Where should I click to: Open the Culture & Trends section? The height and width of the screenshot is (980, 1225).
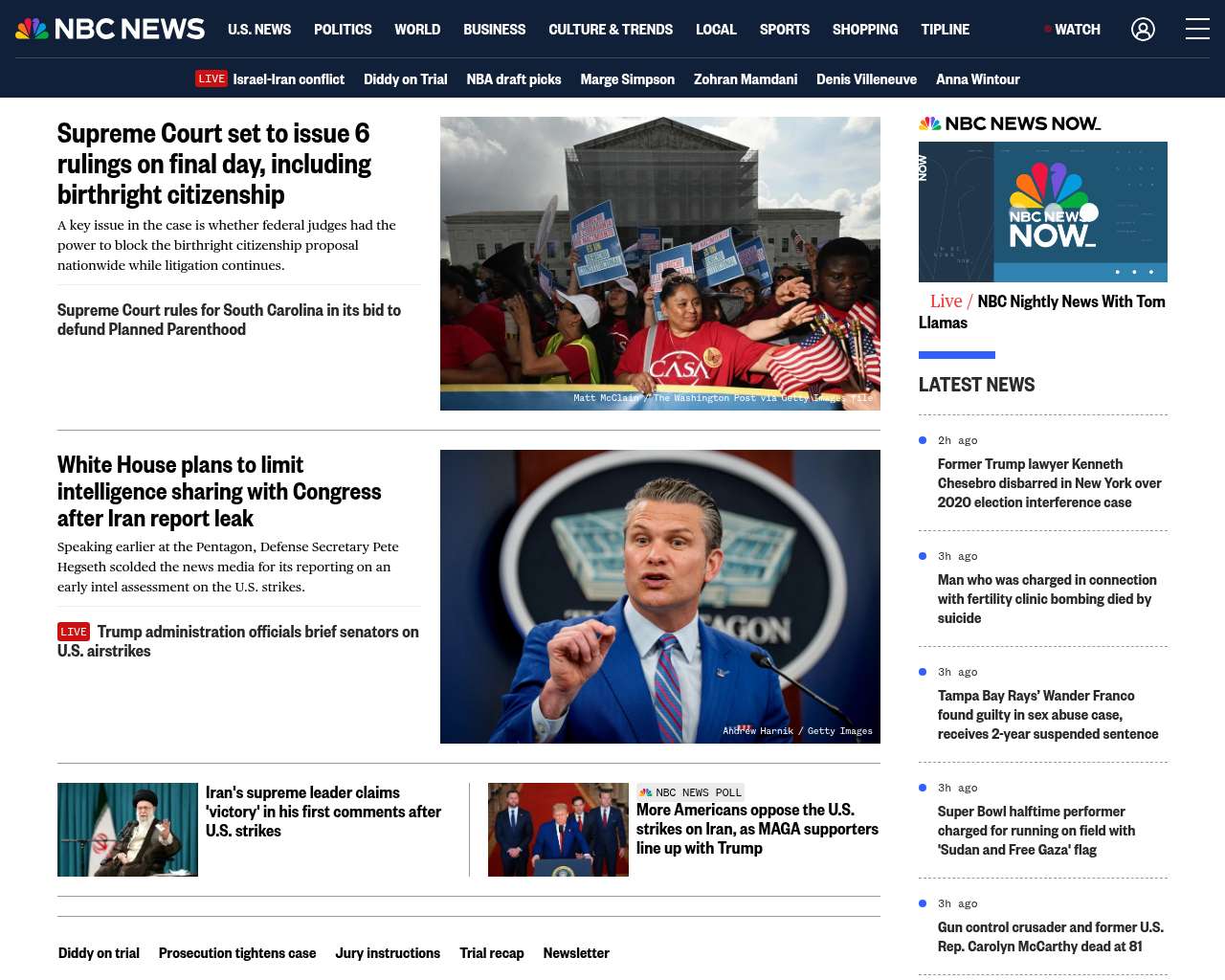point(611,29)
